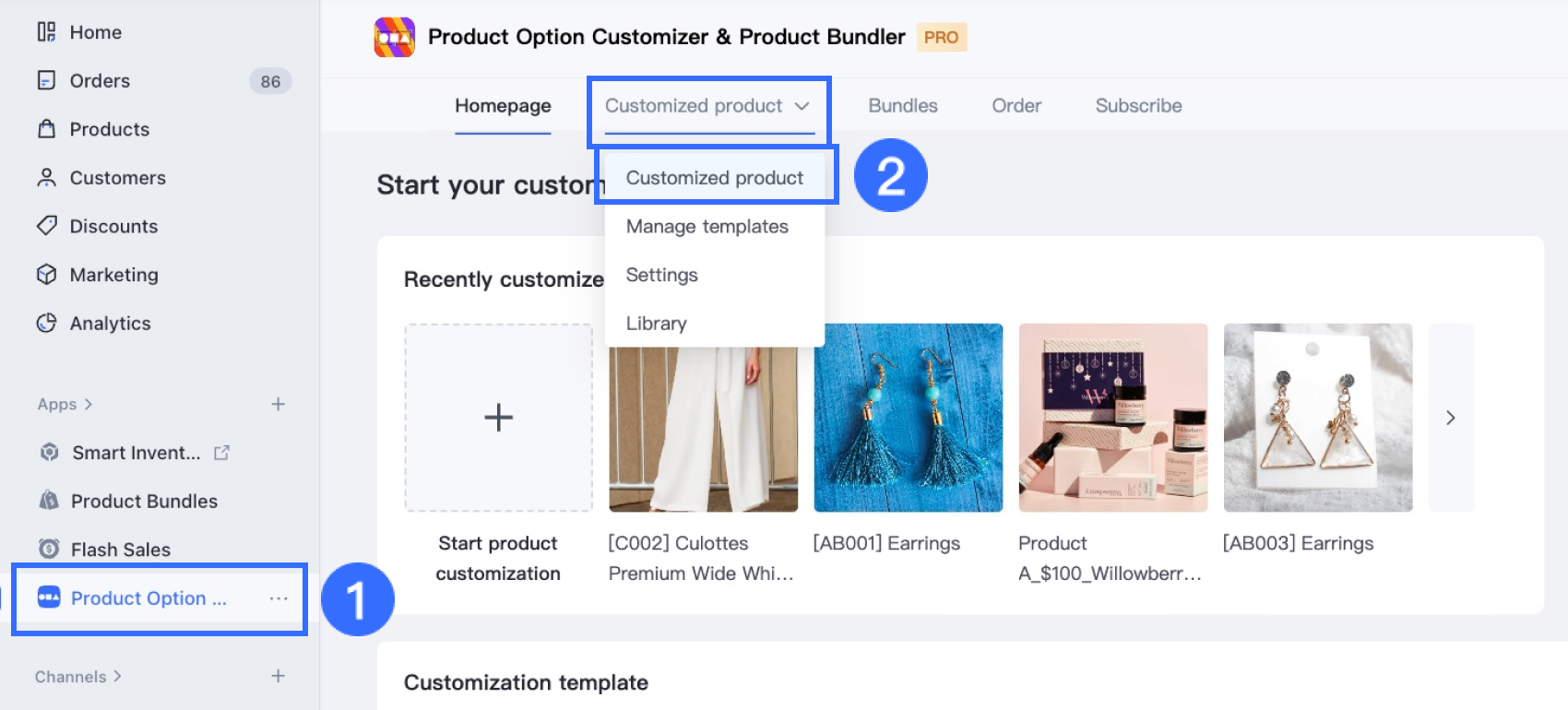Click the Start product customization plus box
The image size is (1568, 710).
pyautogui.click(x=498, y=418)
